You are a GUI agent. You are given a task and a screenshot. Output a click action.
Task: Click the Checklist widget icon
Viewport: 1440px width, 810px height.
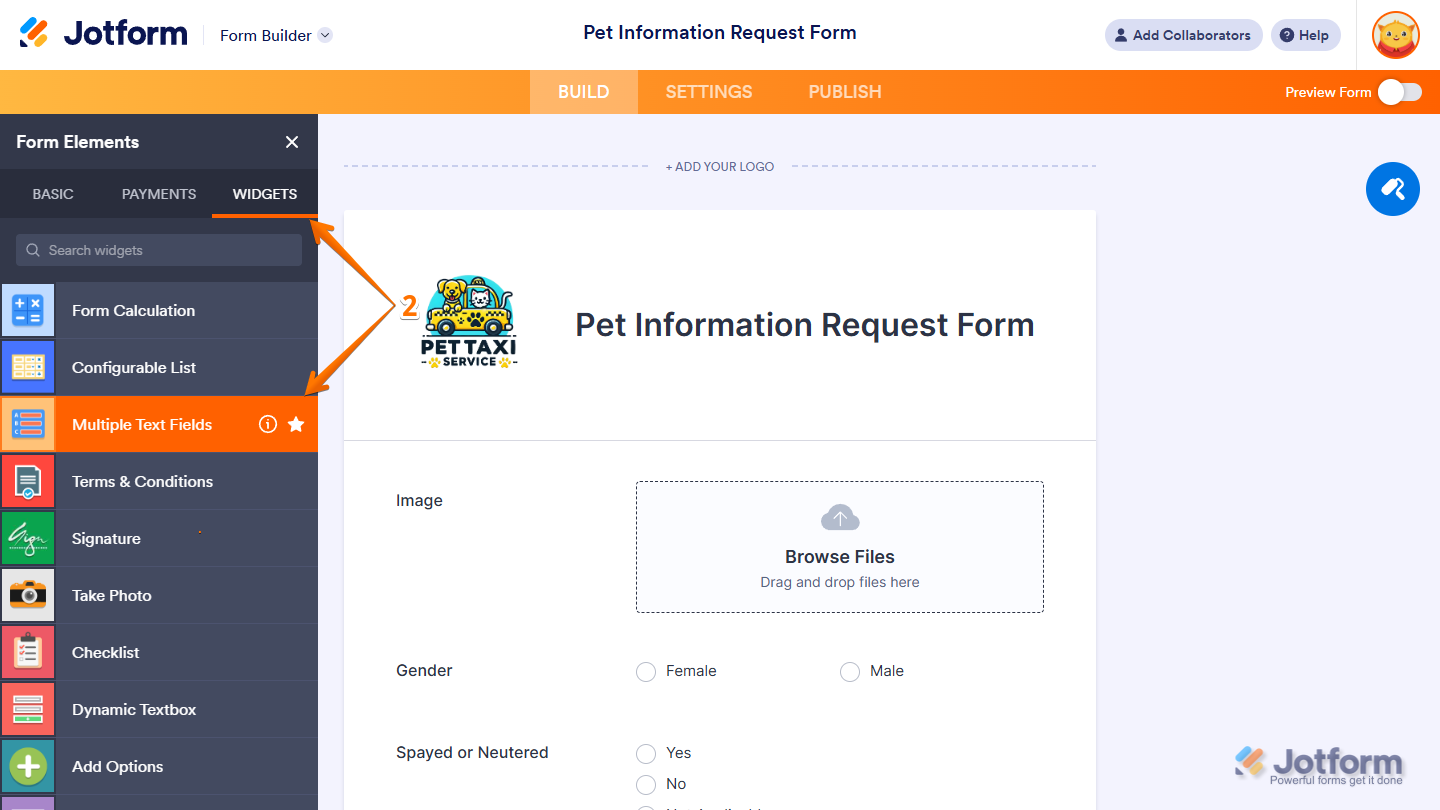click(x=28, y=652)
